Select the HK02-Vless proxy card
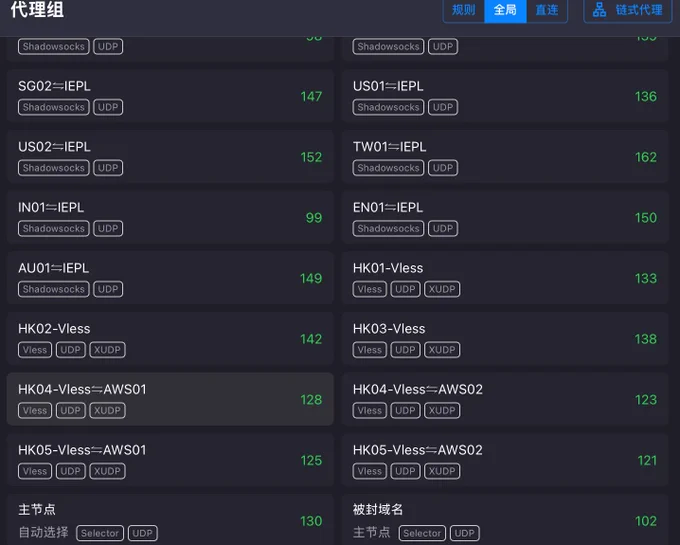Viewport: 680px width, 545px height. click(x=170, y=339)
